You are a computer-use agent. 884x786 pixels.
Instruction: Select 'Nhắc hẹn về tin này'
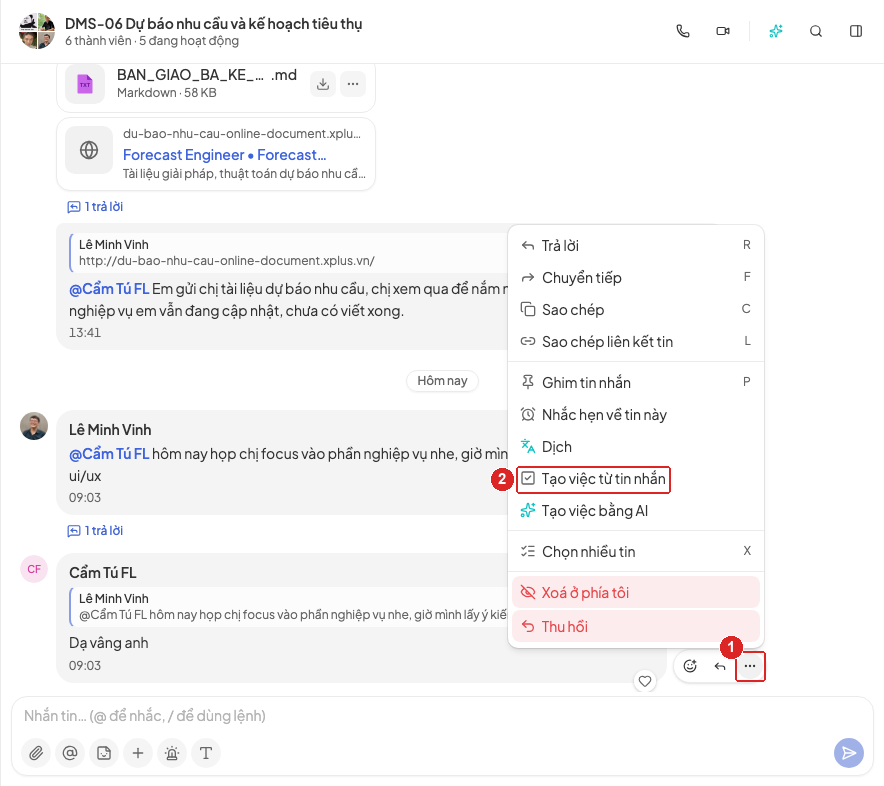[636, 414]
